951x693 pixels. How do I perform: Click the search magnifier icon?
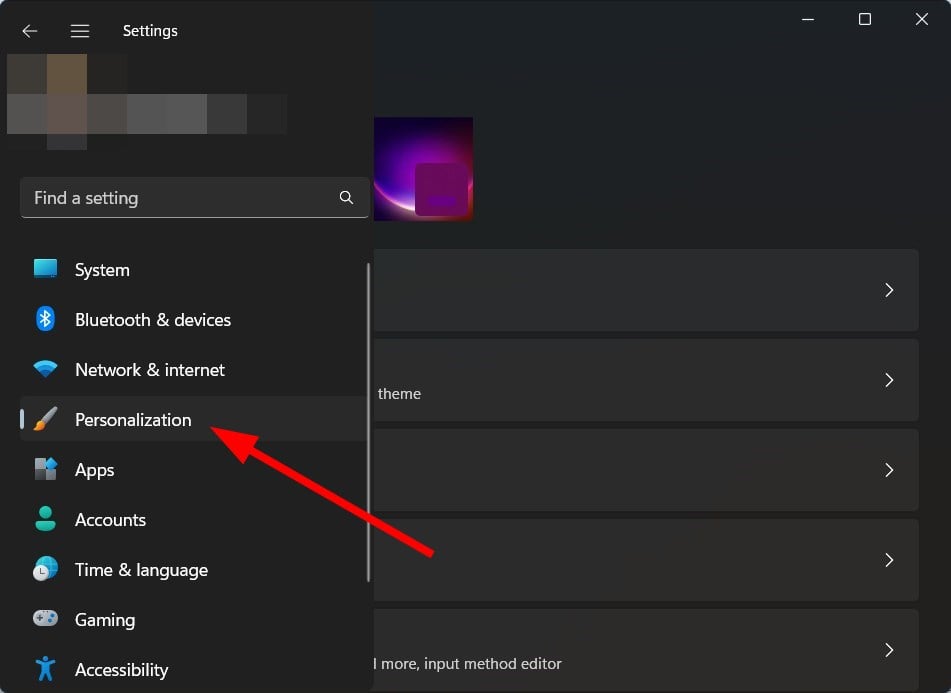pos(346,197)
